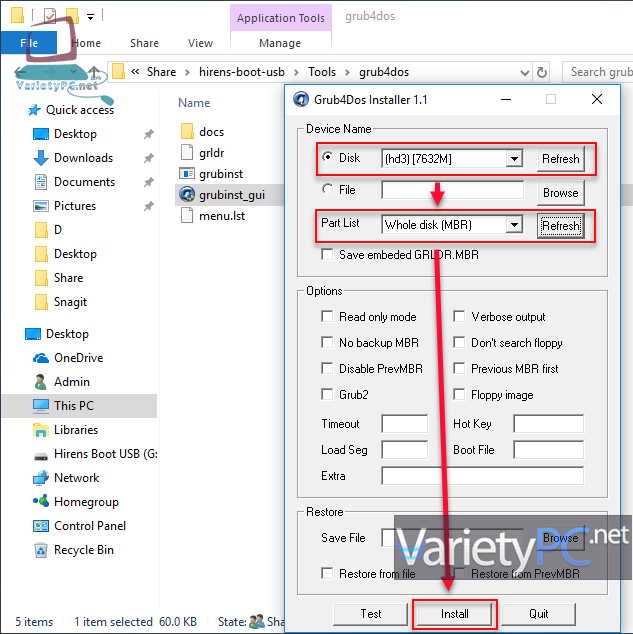Open the docs folder icon

point(187,131)
